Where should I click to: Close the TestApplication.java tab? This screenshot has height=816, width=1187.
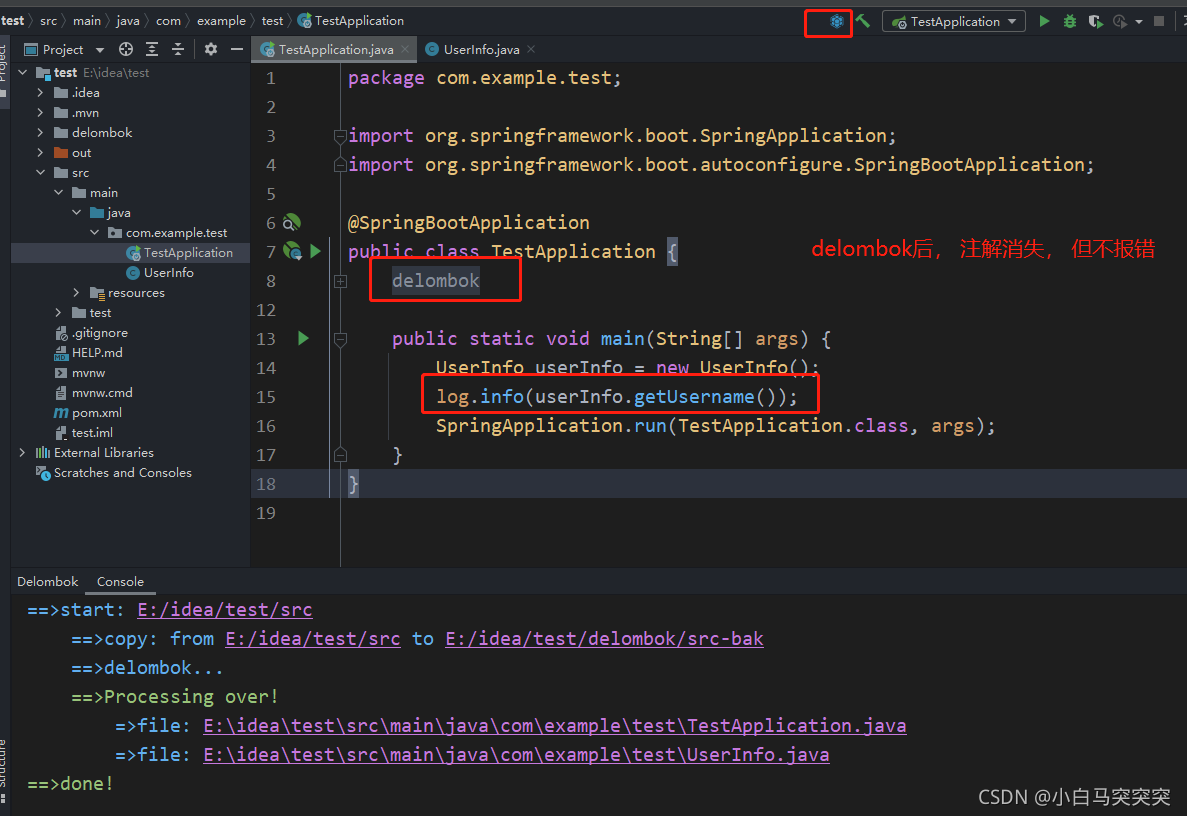405,49
